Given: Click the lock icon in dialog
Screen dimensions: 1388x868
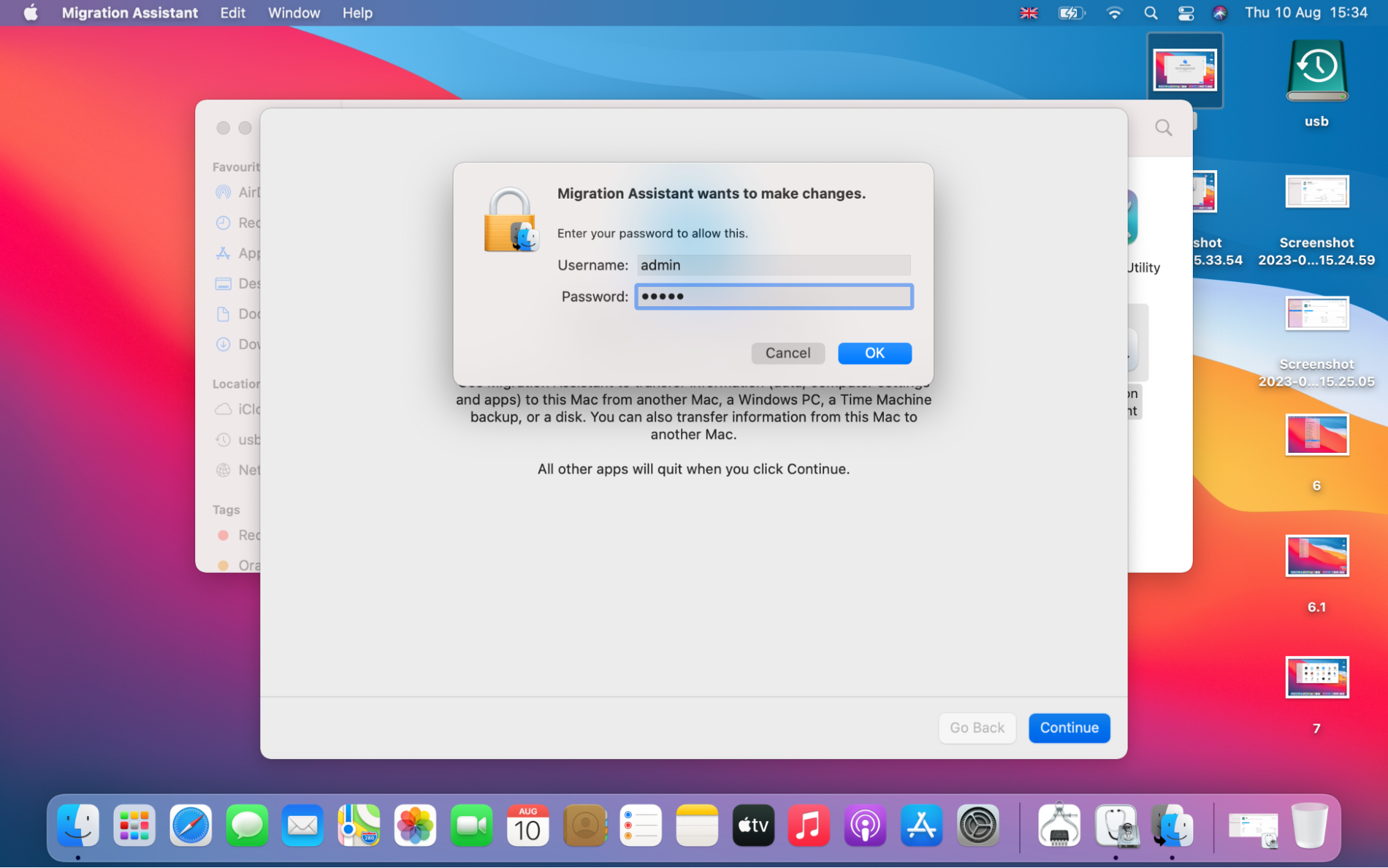Looking at the screenshot, I should click(511, 220).
